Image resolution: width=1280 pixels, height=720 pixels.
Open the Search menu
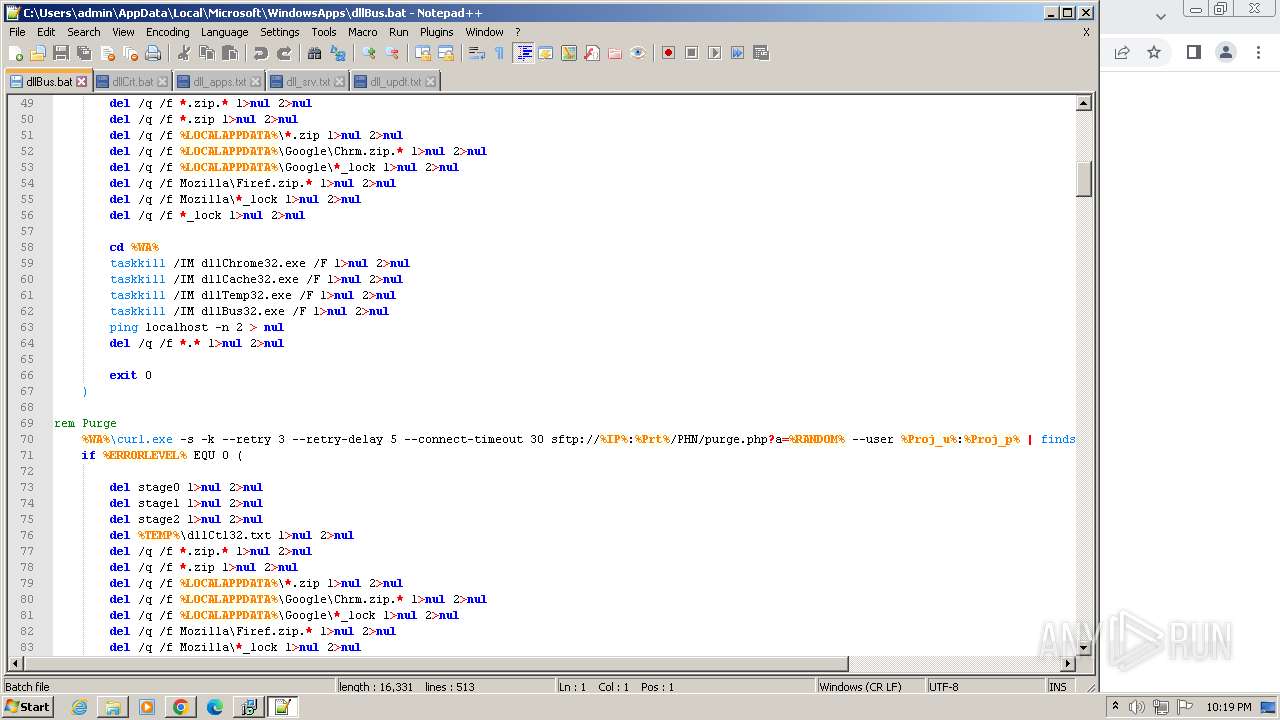84,32
